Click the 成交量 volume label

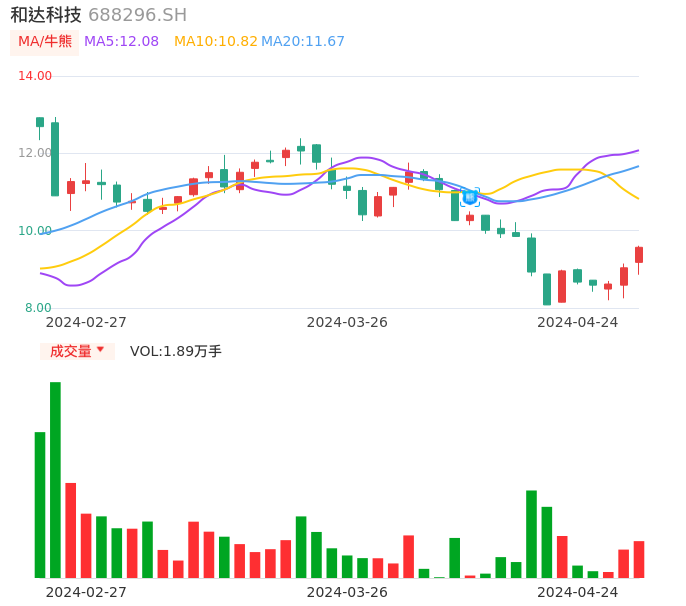[x=70, y=351]
